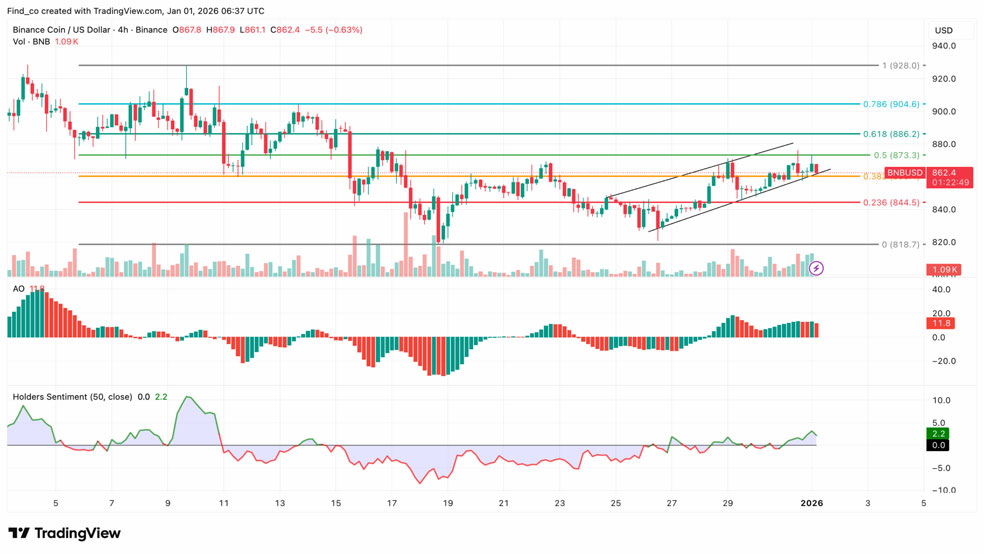The width and height of the screenshot is (984, 554).
Task: Click the red BNBUSD symbol tag
Action: point(906,173)
